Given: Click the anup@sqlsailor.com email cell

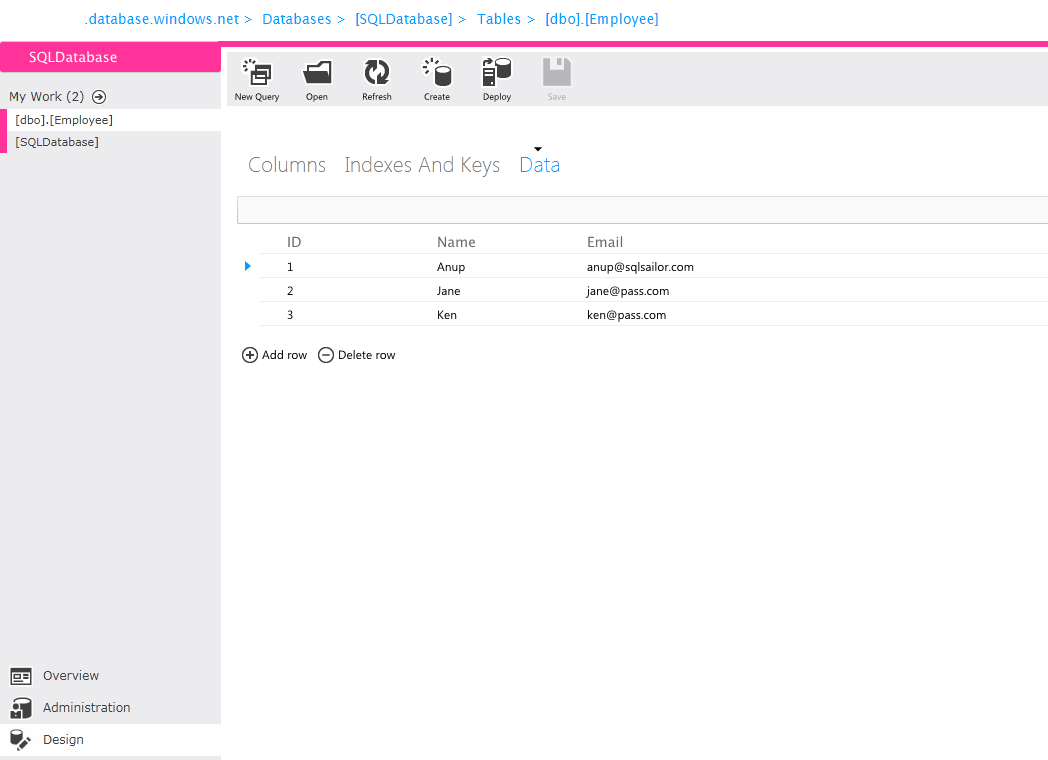Looking at the screenshot, I should pos(640,267).
